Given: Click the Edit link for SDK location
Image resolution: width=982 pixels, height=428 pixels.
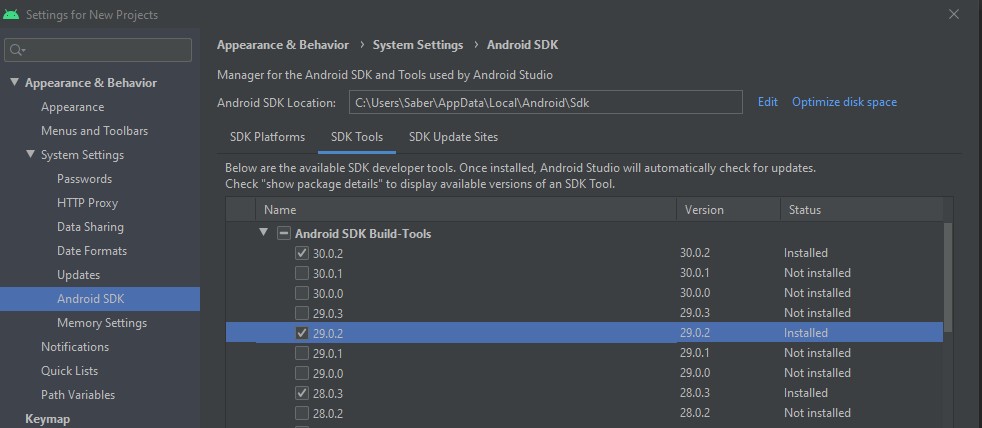Looking at the screenshot, I should point(767,102).
